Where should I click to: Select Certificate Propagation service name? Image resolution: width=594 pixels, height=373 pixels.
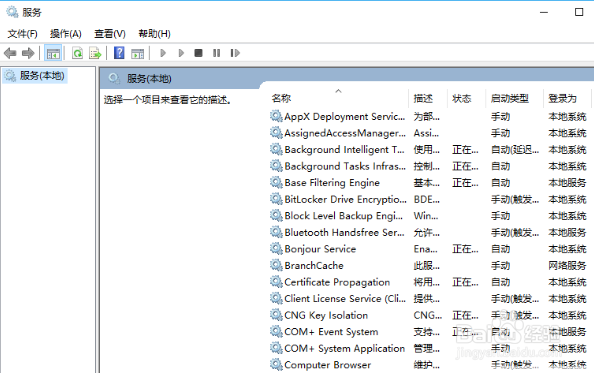click(x=337, y=282)
